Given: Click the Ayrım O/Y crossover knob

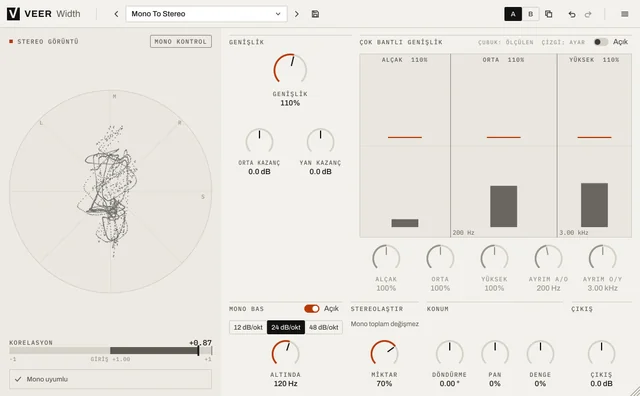Looking at the screenshot, I should [x=602, y=258].
